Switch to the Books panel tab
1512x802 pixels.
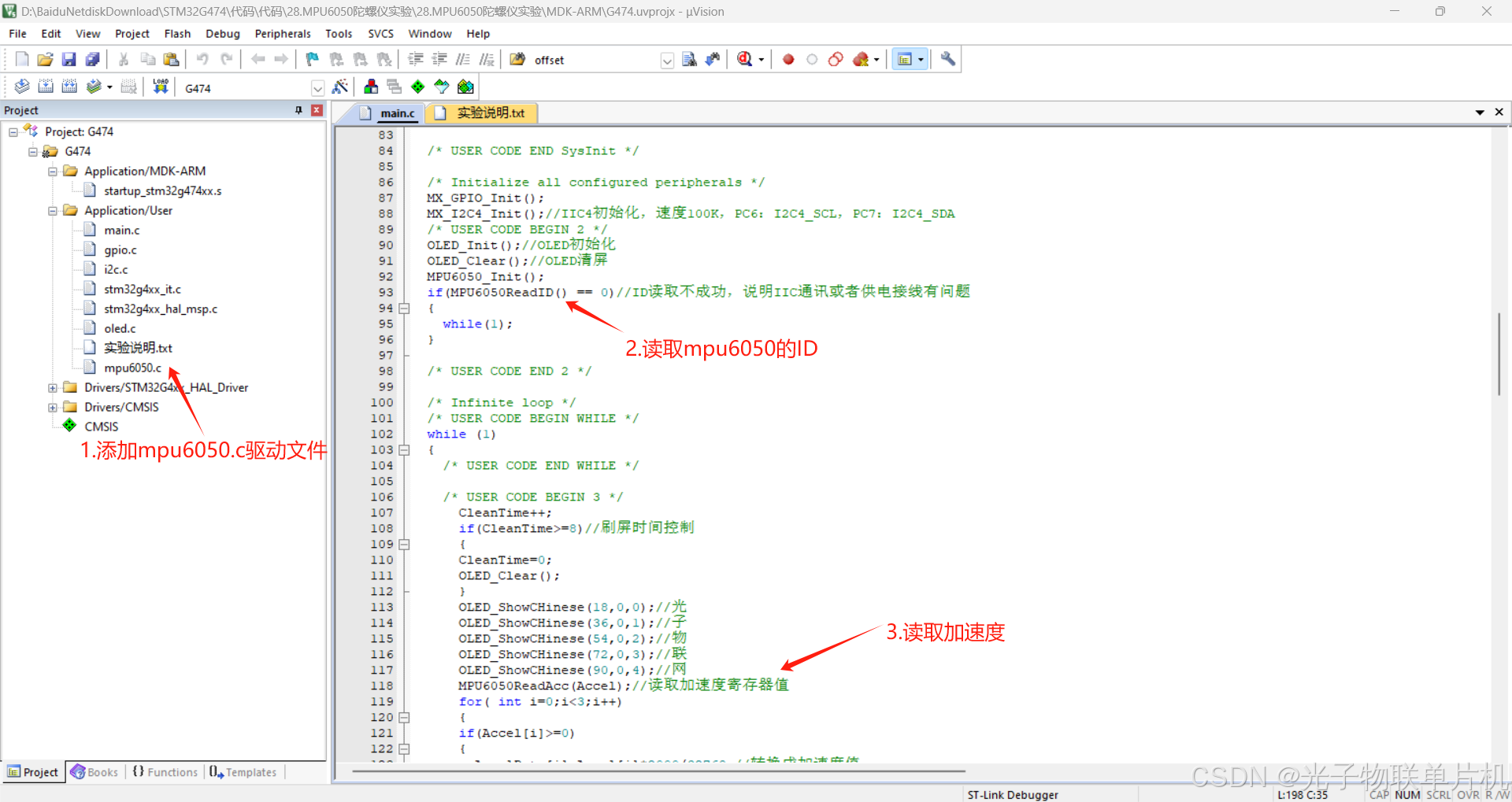click(94, 772)
